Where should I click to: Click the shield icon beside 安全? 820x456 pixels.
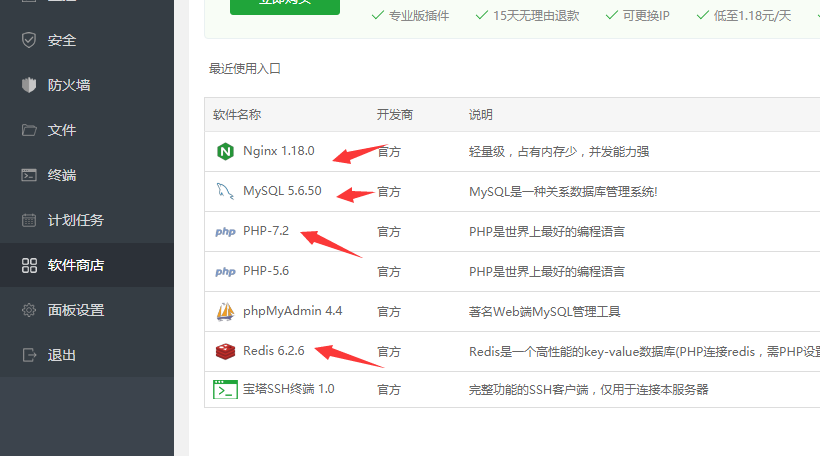pos(29,40)
